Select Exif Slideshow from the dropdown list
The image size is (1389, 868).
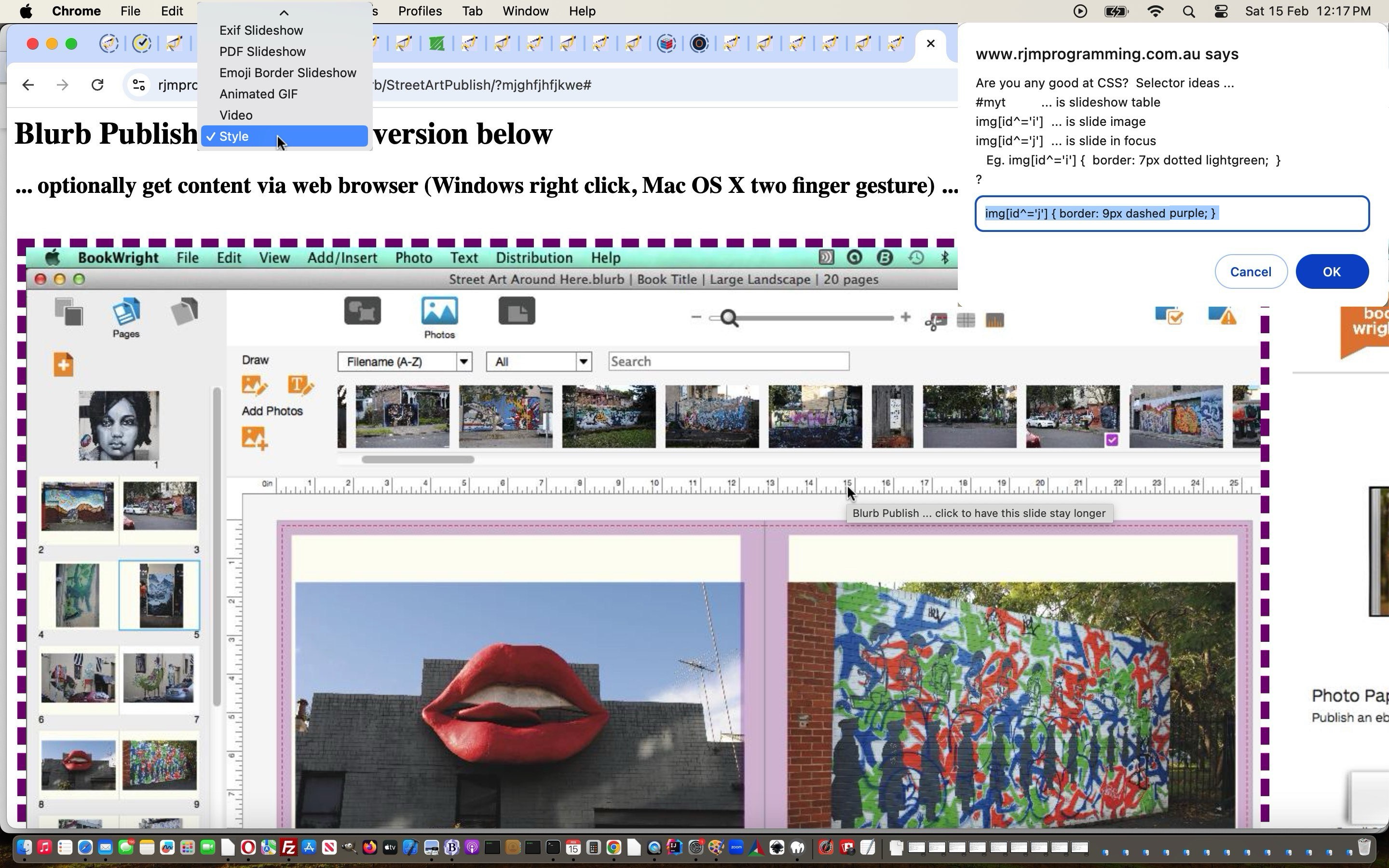(x=261, y=30)
